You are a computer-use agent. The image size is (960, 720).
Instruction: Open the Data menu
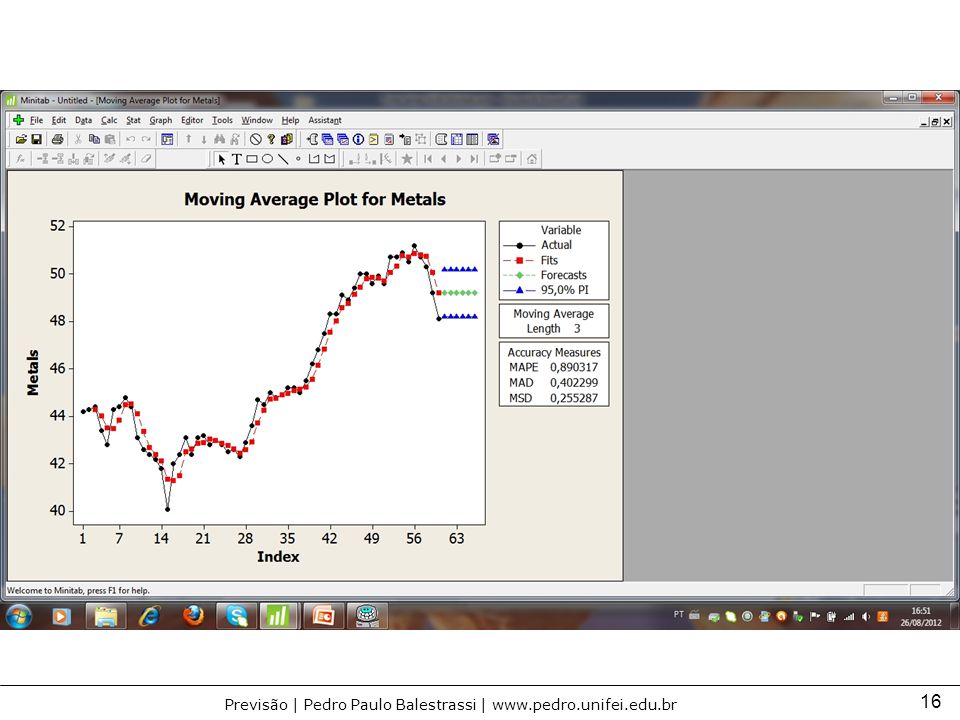point(83,121)
